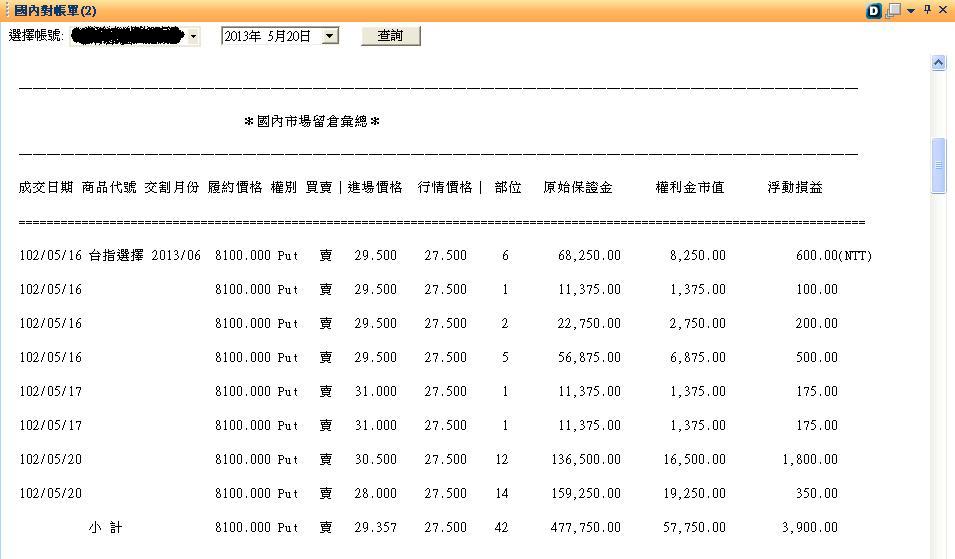
Task: Click the subtotal position count 42
Action: 501,528
